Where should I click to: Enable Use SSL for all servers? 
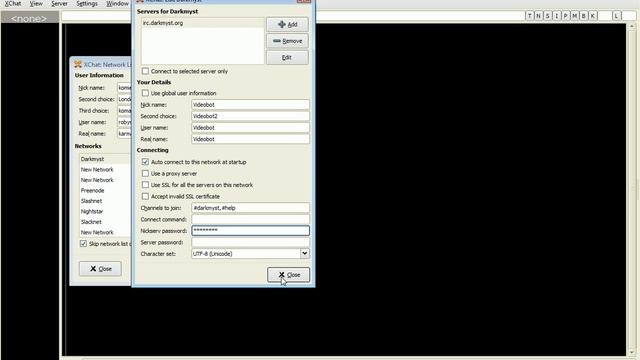click(x=145, y=185)
